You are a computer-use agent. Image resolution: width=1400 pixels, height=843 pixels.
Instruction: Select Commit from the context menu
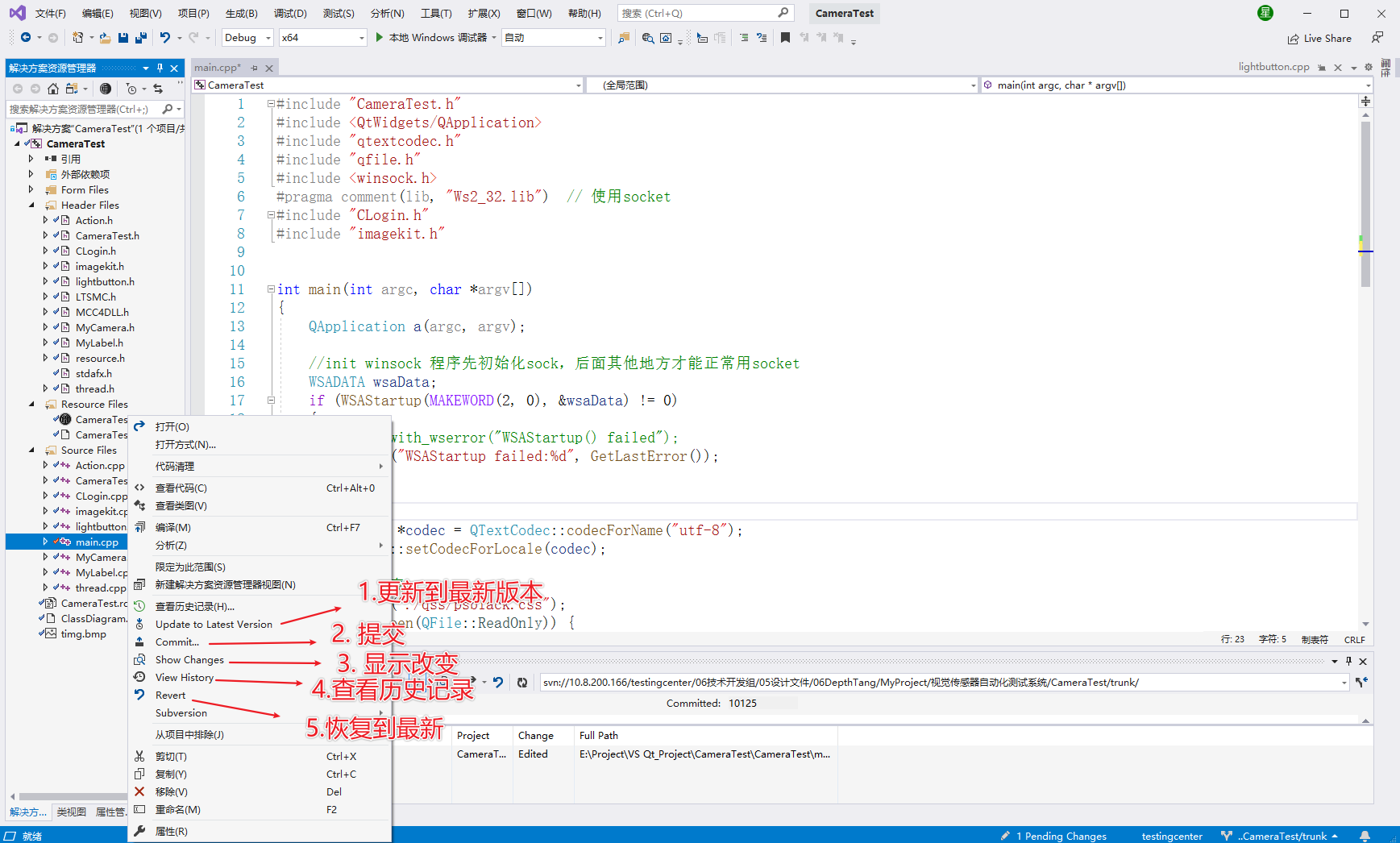click(177, 642)
